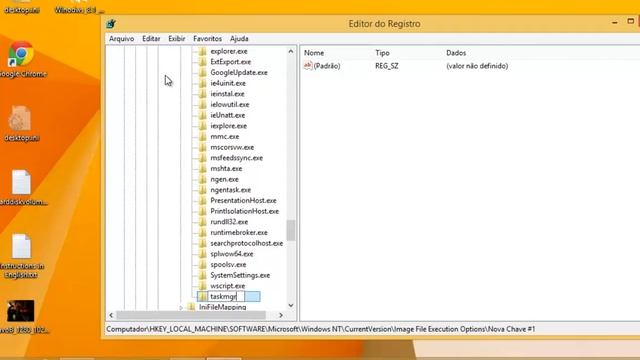Expand the IniFileMapping tree key
This screenshot has height=360, width=640.
pos(181,307)
